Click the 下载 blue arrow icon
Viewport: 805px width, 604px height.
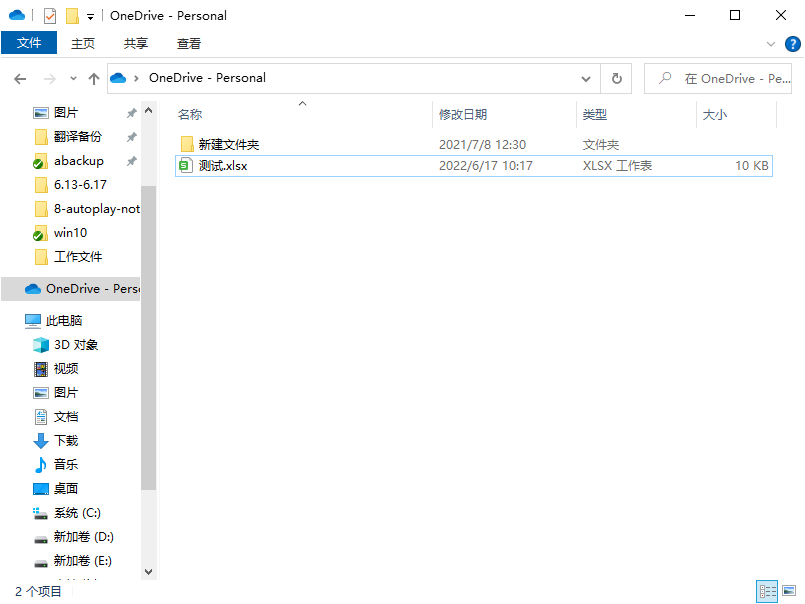click(x=41, y=441)
